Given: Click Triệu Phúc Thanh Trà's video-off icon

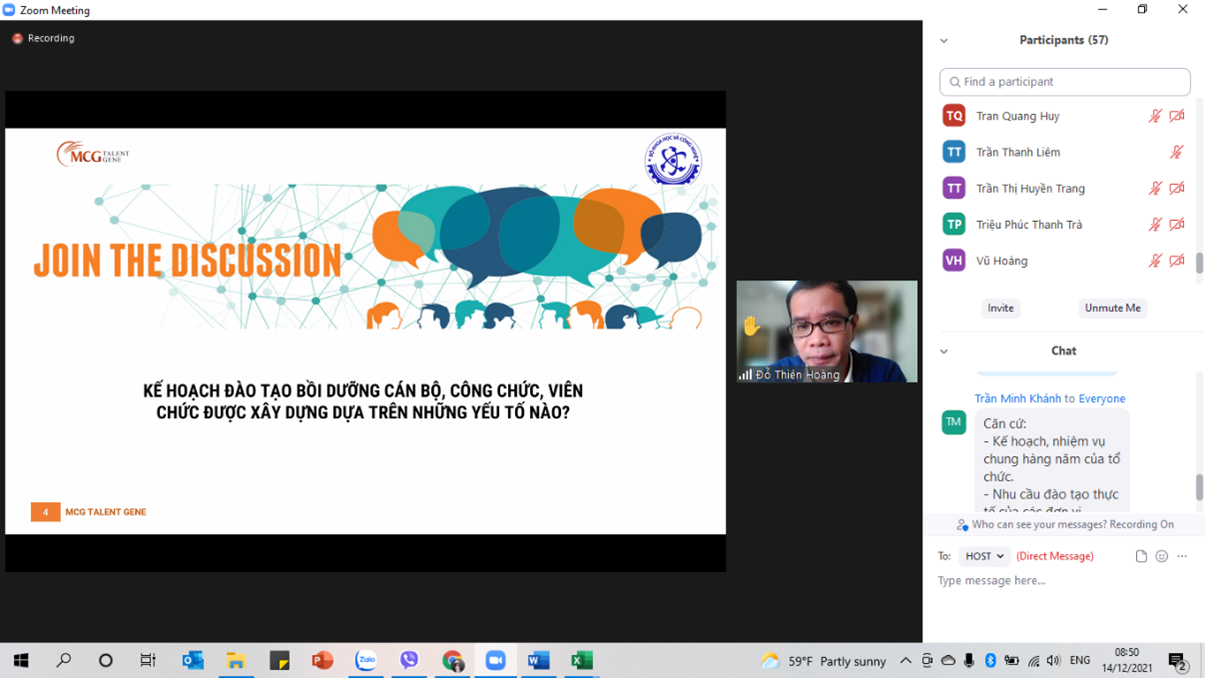Looking at the screenshot, I should point(1177,224).
